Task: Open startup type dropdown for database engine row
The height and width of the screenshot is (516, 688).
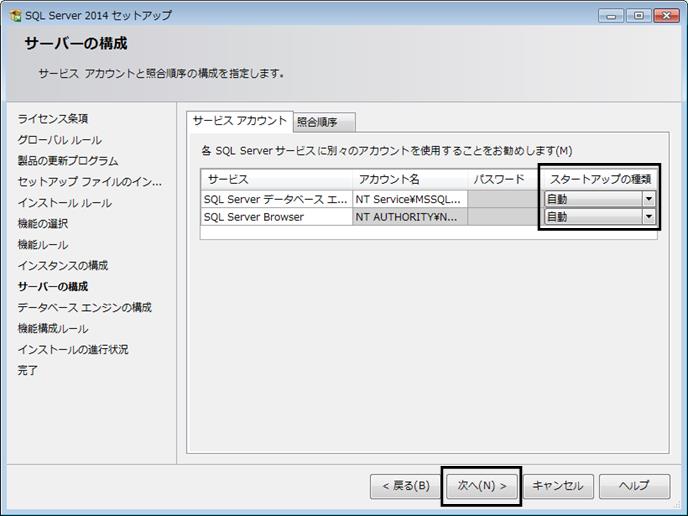Action: pos(649,199)
